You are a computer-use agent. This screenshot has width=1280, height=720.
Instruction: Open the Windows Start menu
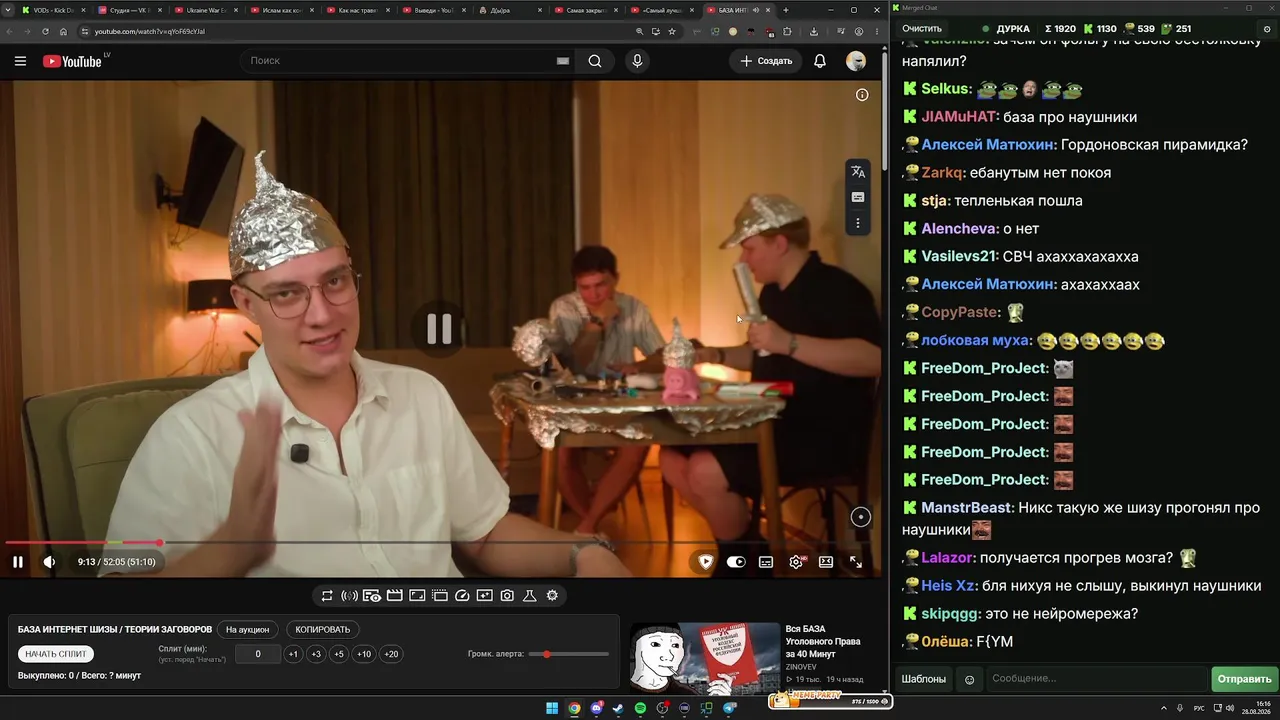tap(552, 708)
